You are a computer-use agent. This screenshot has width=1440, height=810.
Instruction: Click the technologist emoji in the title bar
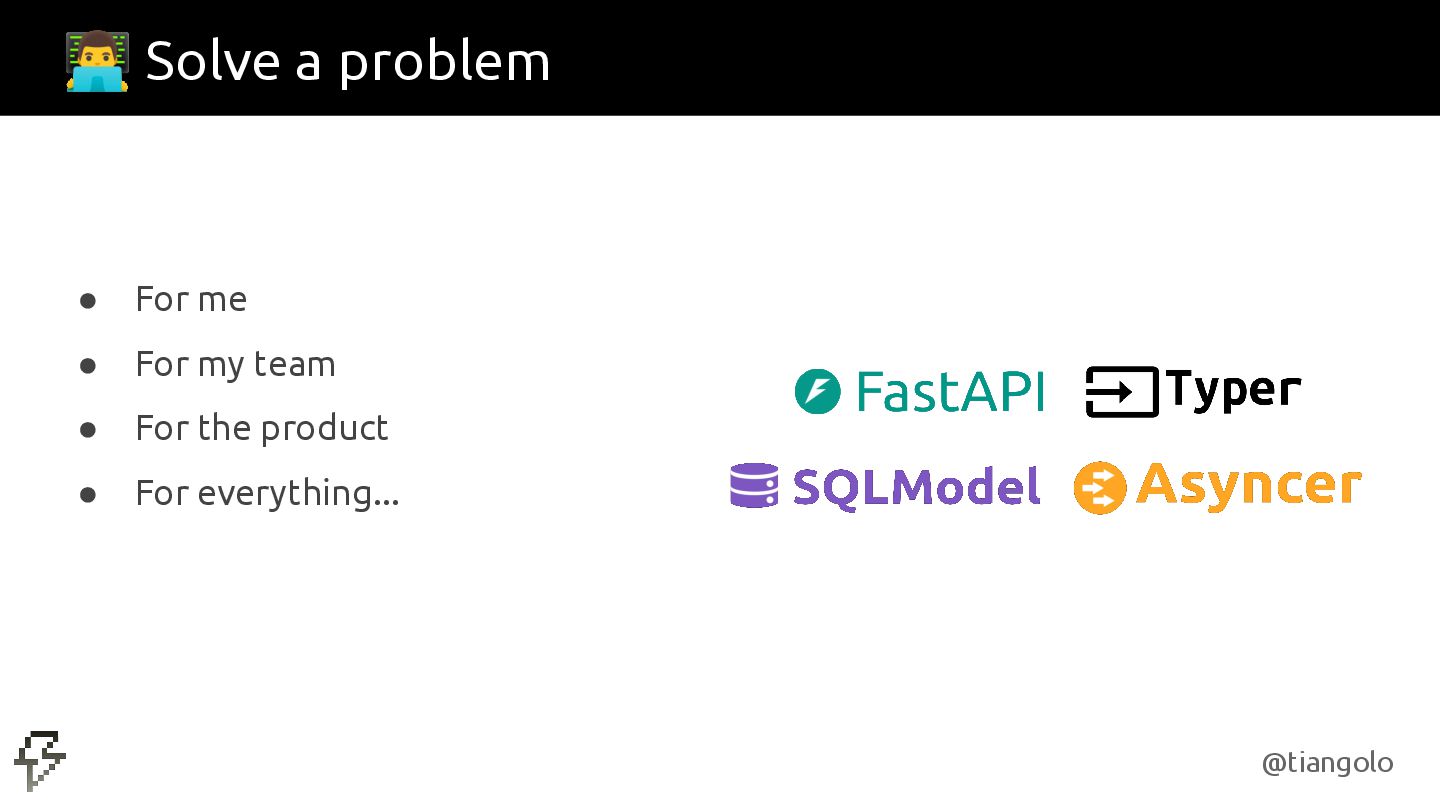click(x=97, y=61)
